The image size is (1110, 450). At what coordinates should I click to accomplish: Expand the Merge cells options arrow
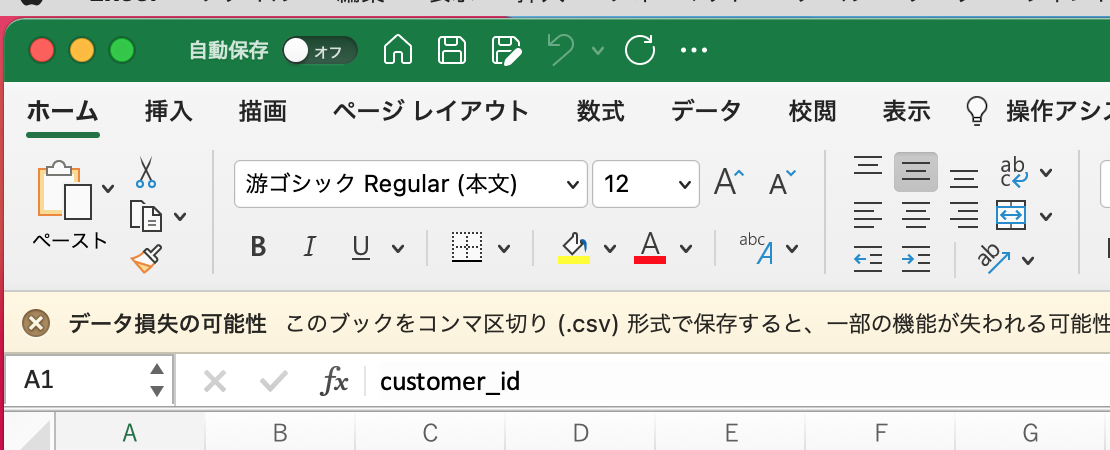(x=1046, y=216)
